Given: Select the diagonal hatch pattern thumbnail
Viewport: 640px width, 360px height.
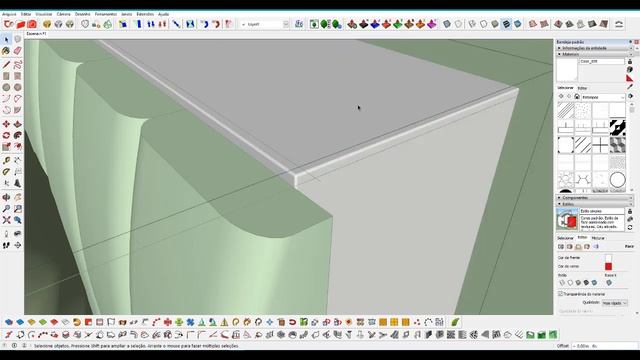Looking at the screenshot, I should [x=566, y=110].
